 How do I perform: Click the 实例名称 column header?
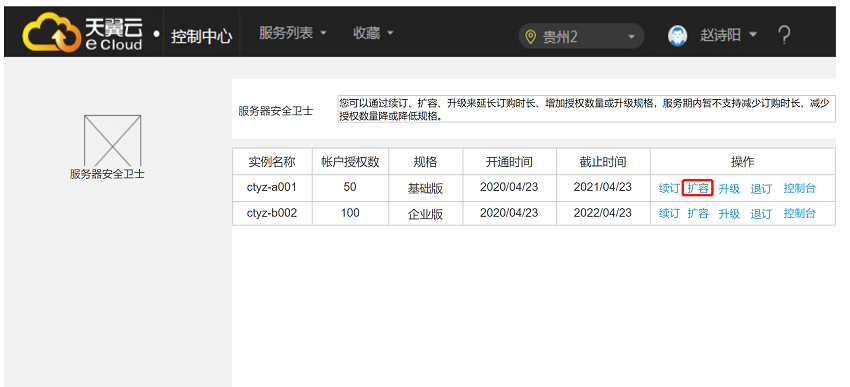[272, 162]
